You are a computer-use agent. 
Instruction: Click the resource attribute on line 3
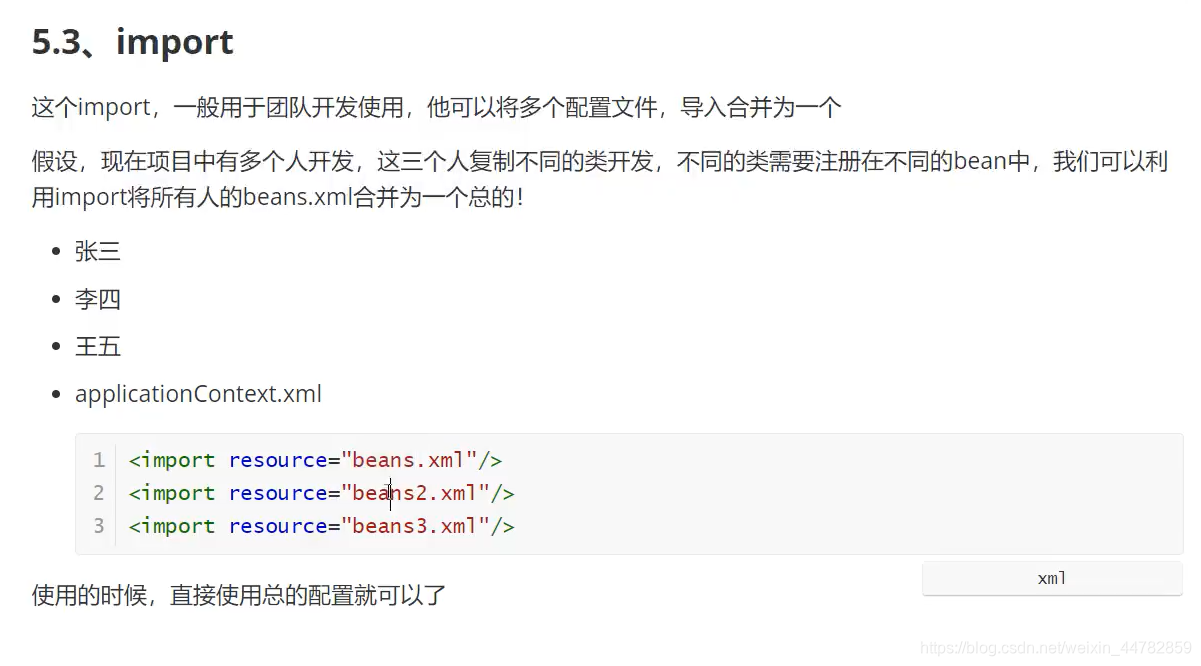click(278, 526)
